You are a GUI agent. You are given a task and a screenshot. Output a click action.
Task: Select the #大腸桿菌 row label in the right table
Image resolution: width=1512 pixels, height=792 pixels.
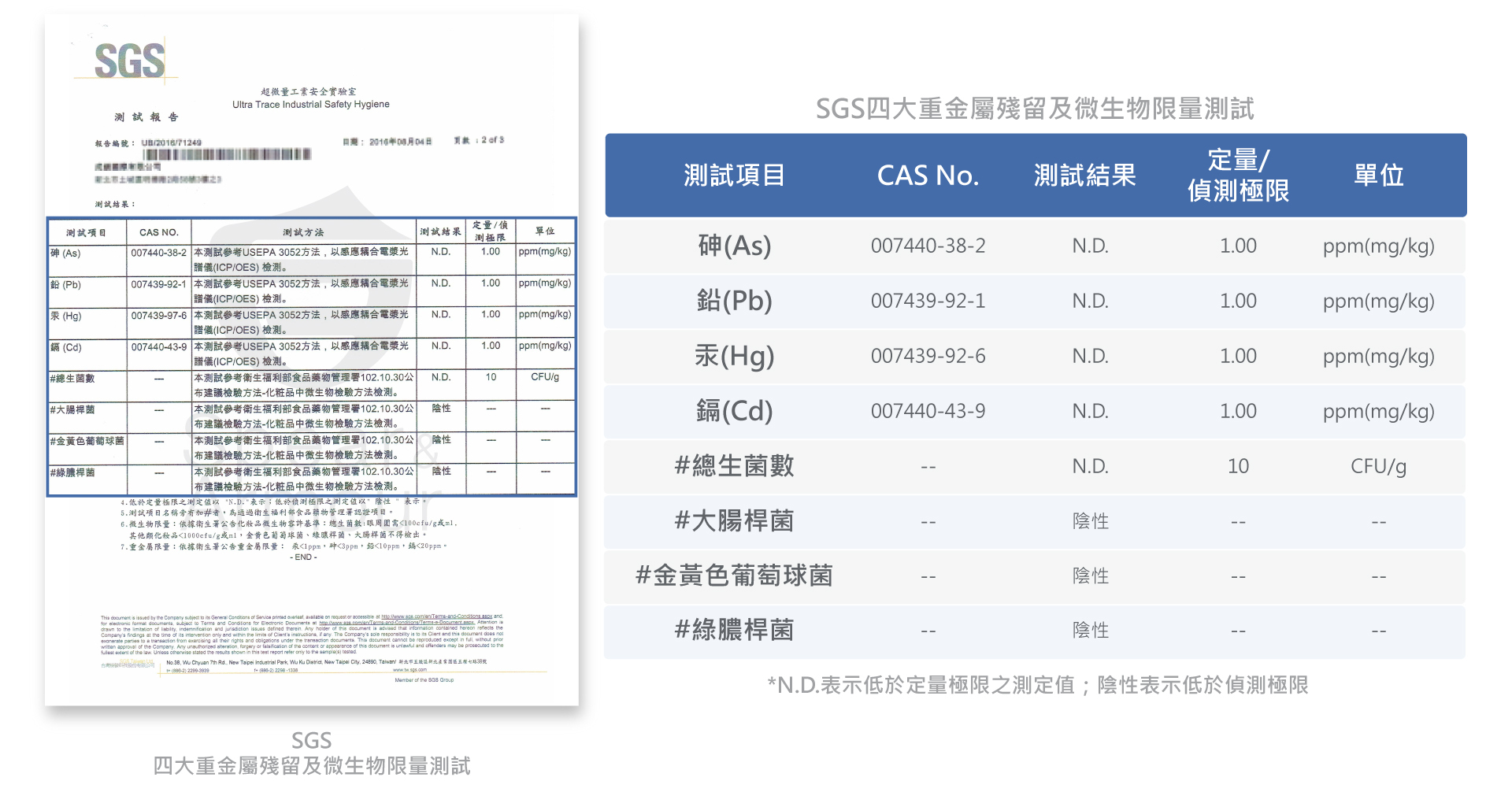734,521
